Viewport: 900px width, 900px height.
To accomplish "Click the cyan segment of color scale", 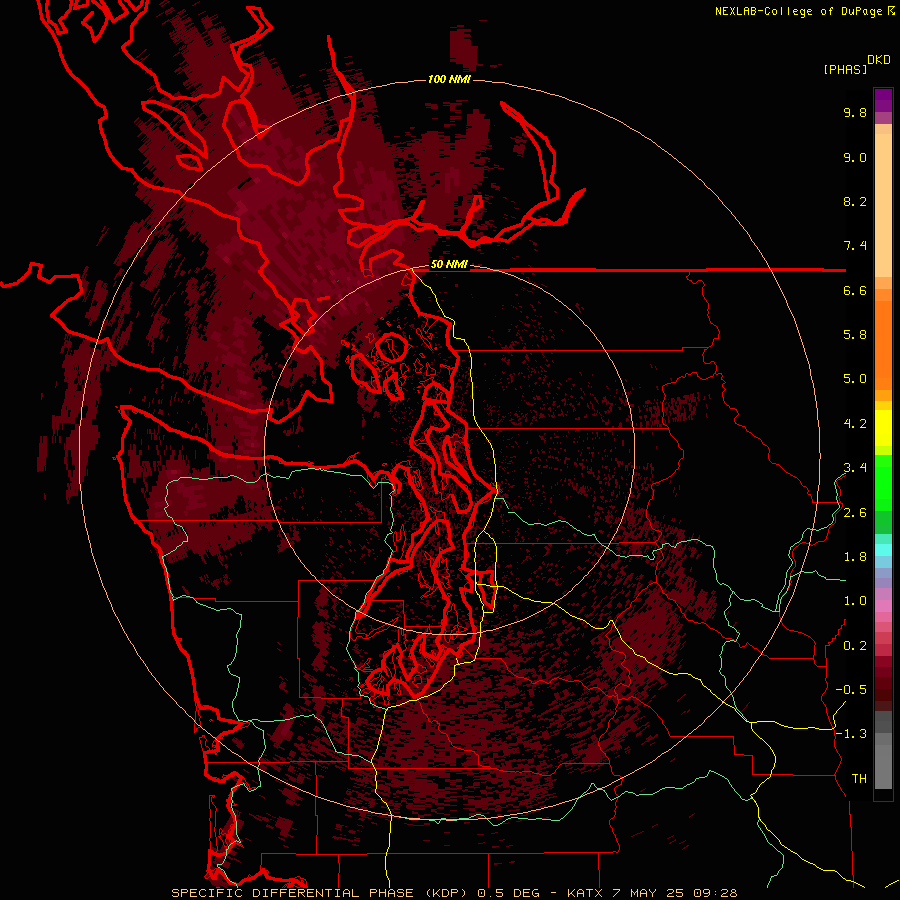I will (x=883, y=550).
